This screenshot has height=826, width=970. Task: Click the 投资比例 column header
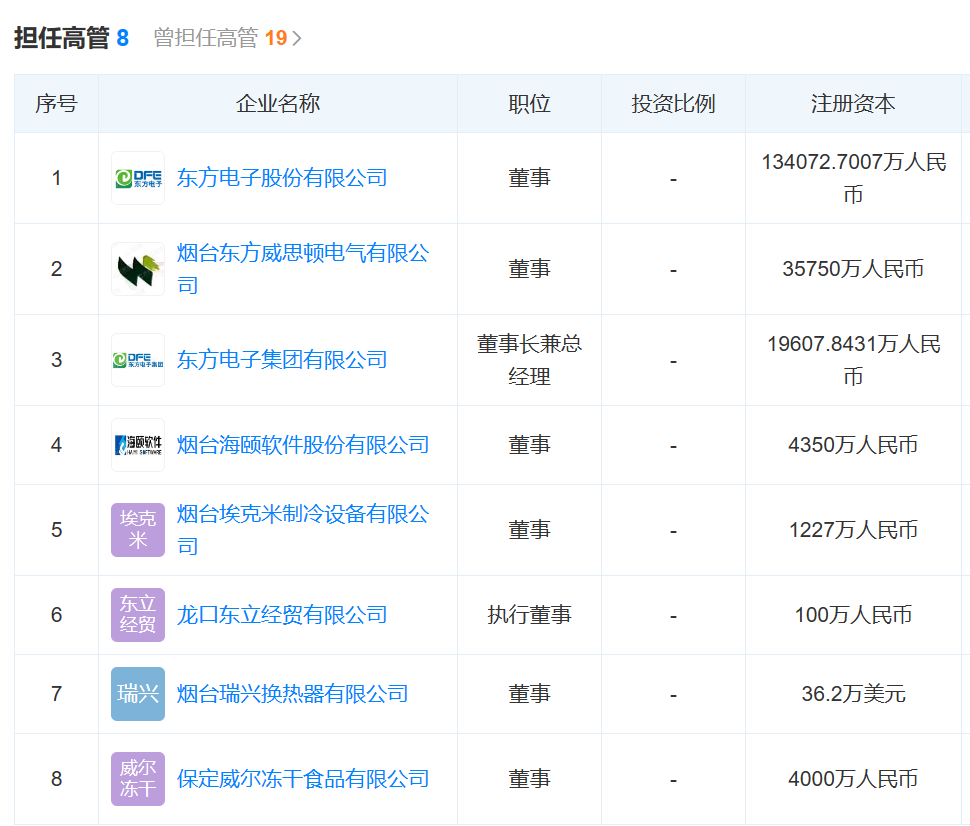point(673,103)
